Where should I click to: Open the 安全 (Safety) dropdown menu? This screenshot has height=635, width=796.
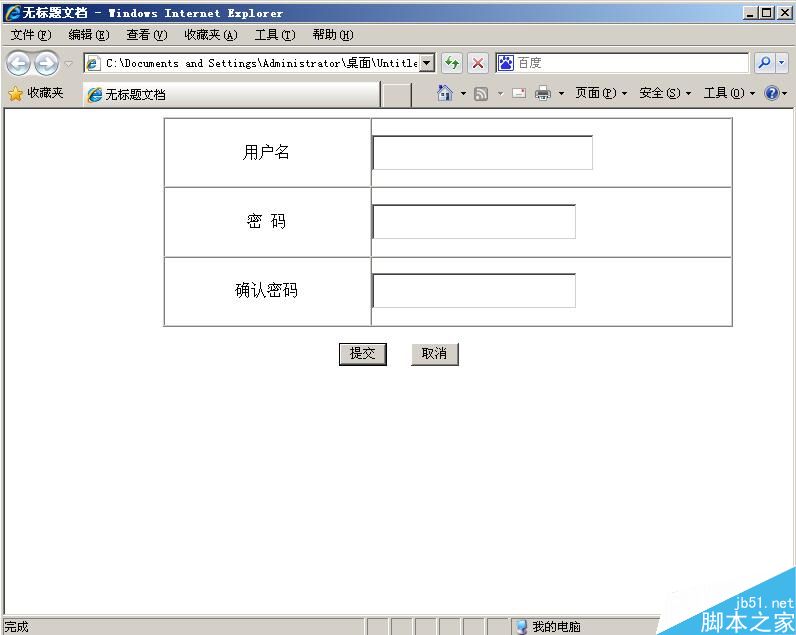click(665, 93)
